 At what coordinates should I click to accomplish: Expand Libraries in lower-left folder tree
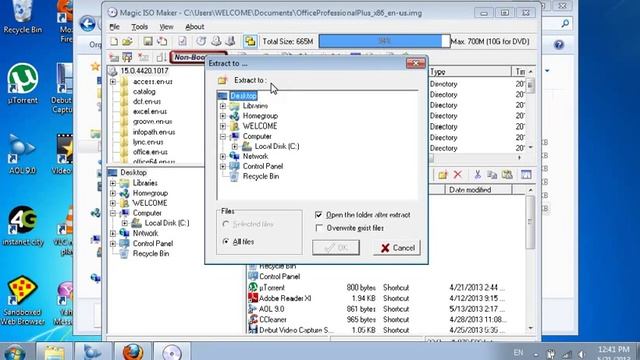(113, 183)
